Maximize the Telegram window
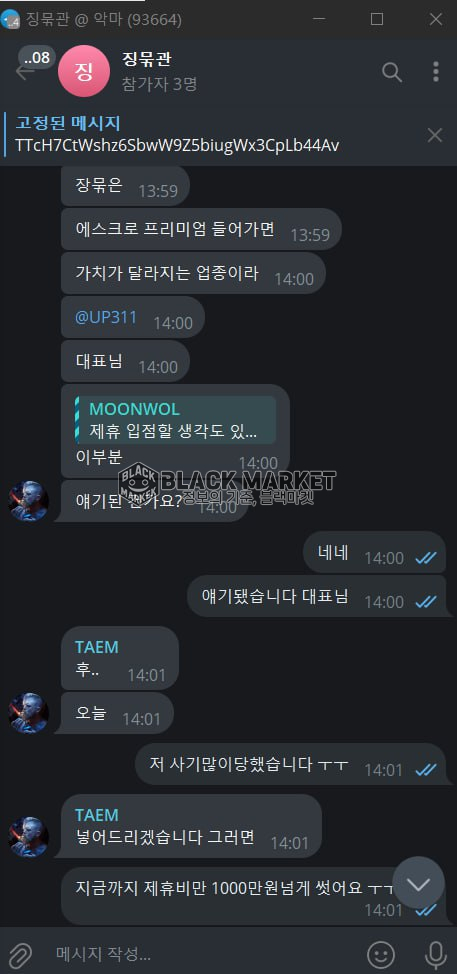457x974 pixels. coord(377,19)
